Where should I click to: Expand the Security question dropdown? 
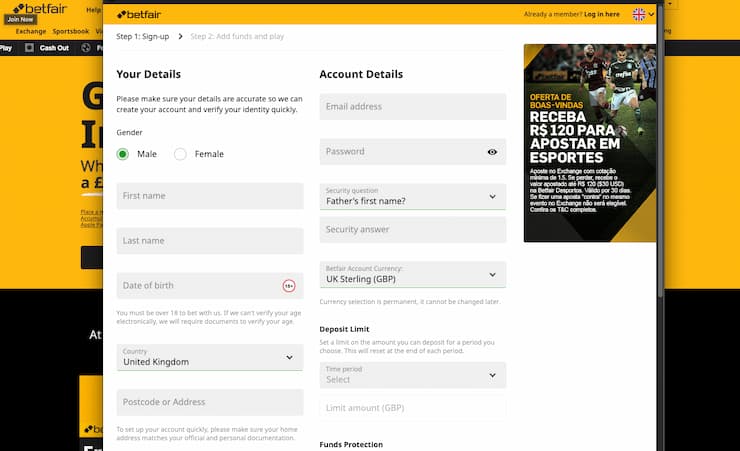413,196
